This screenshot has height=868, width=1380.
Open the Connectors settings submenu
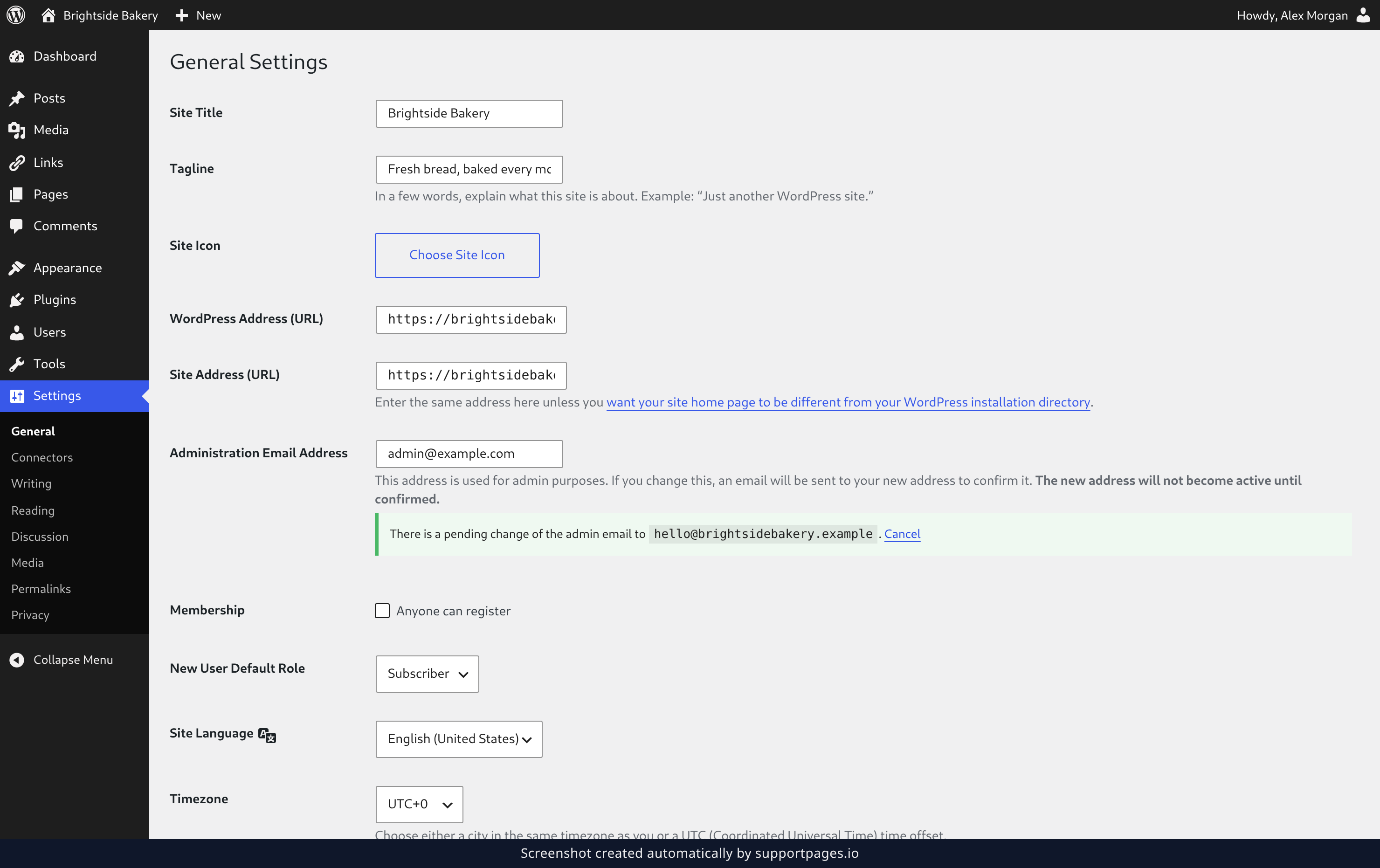(x=42, y=457)
